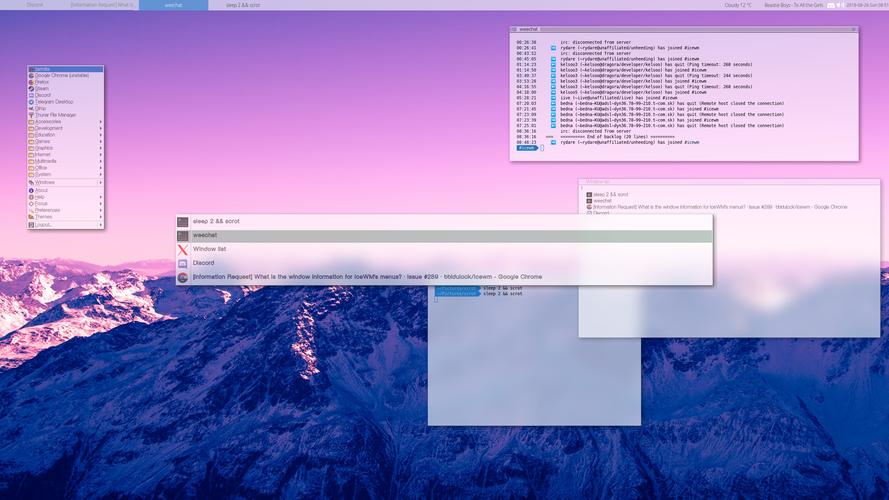Expand the Focus submenu
The height and width of the screenshot is (500, 889).
tap(65, 204)
